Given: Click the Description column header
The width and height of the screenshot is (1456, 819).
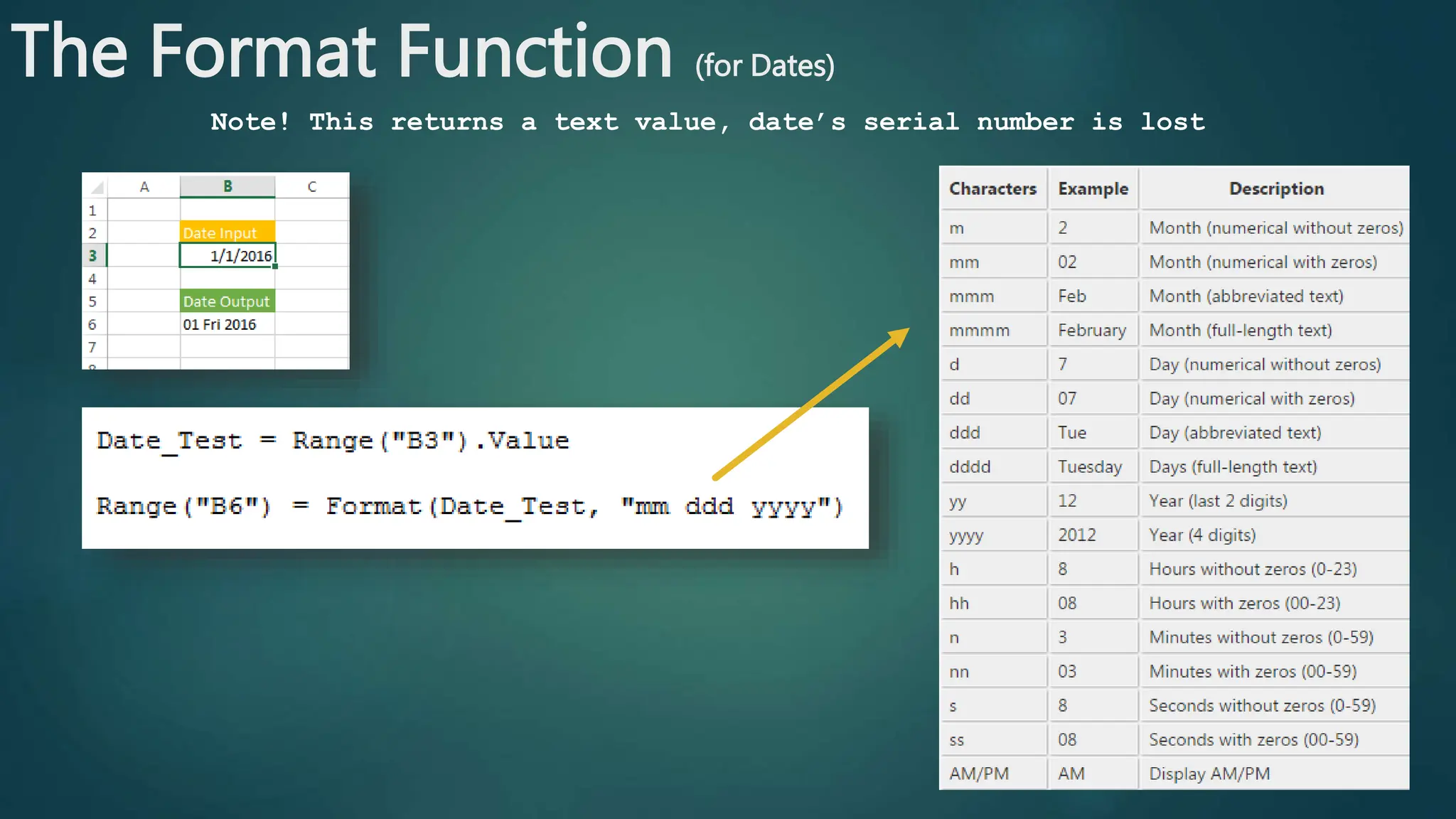Looking at the screenshot, I should 1276,188.
